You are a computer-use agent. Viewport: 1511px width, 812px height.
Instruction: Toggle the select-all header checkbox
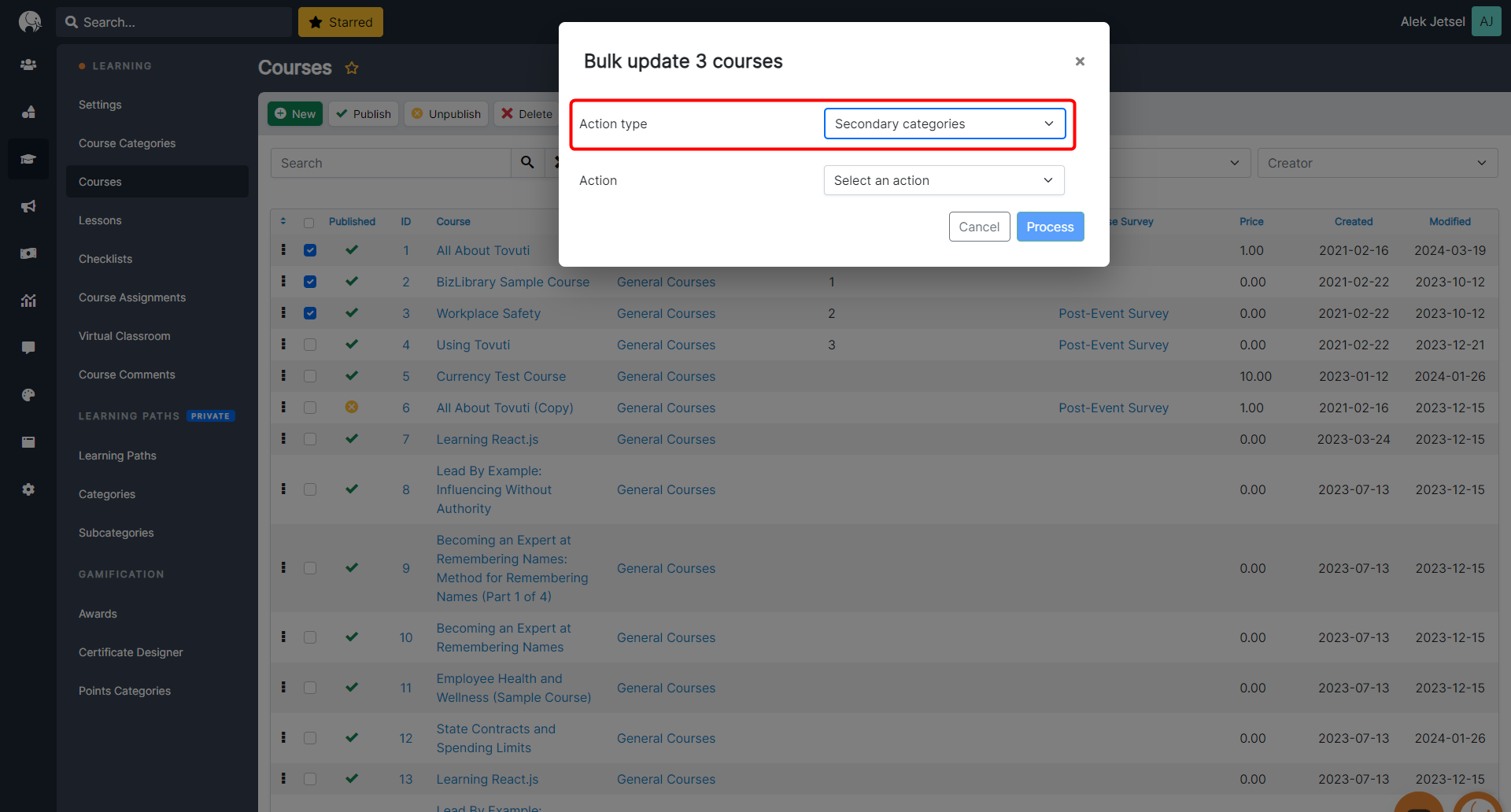[308, 223]
